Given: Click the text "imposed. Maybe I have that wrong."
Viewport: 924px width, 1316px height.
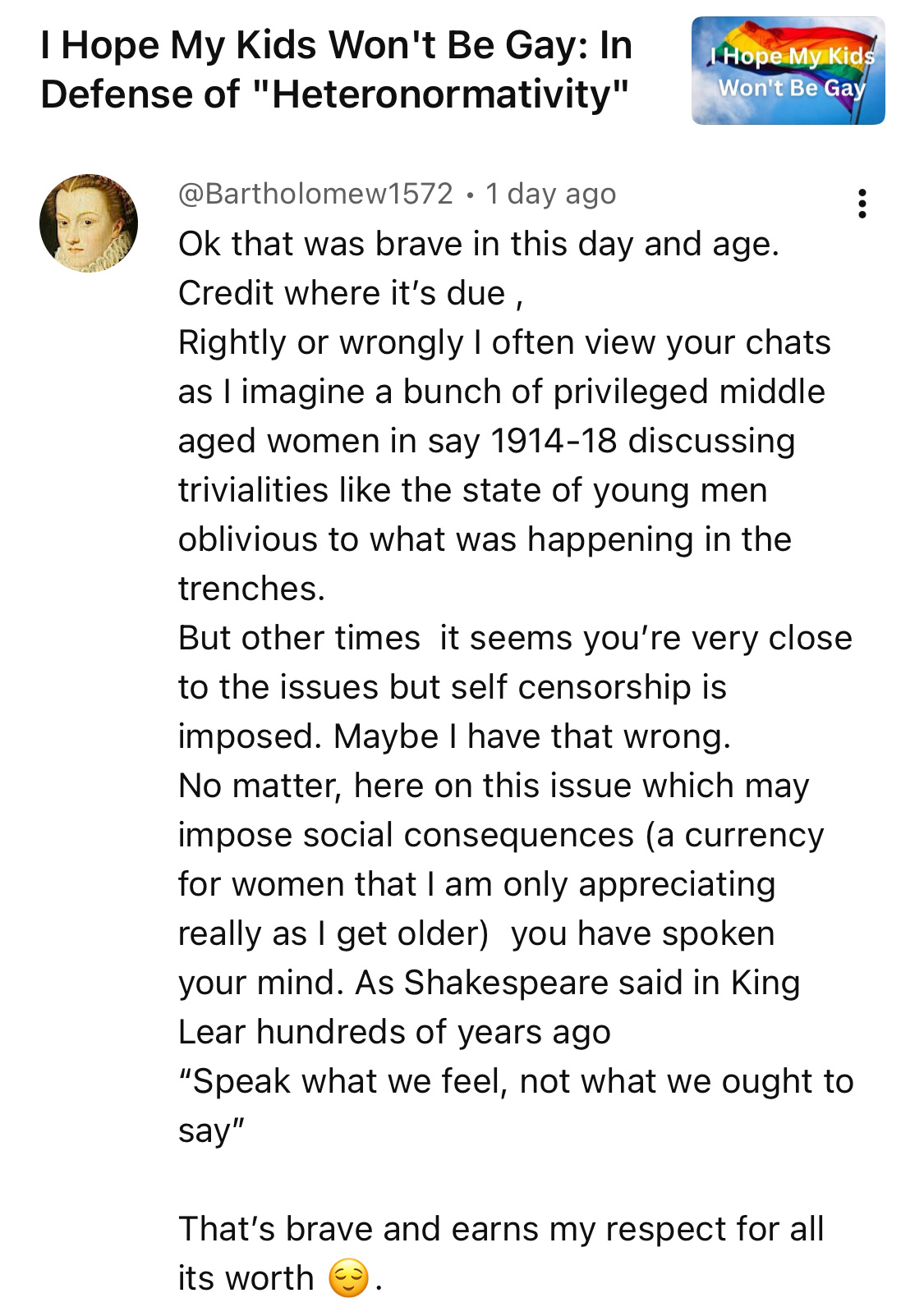Looking at the screenshot, I should coord(454,736).
